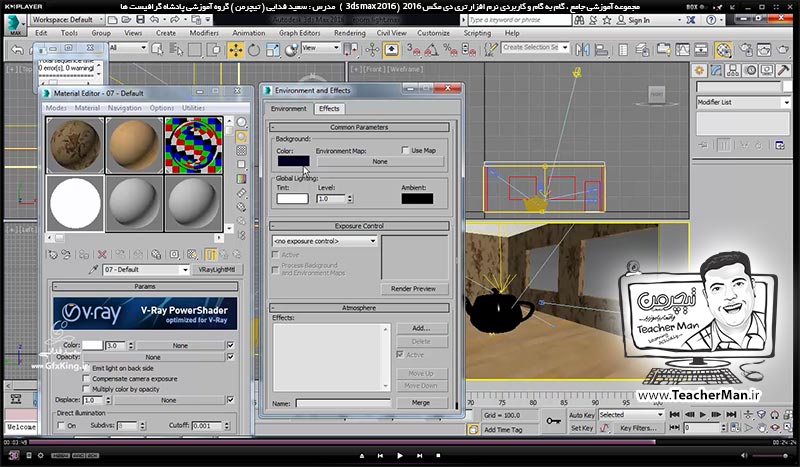800x467 pixels.
Task: Click KMPlayer play button
Action: [399, 455]
